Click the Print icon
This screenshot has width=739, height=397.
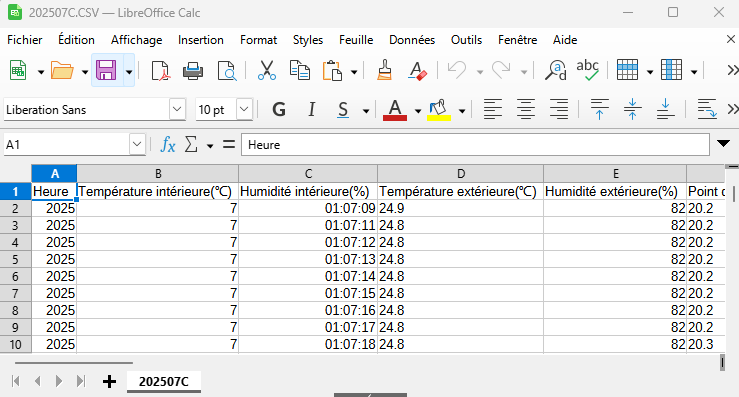tap(193, 71)
